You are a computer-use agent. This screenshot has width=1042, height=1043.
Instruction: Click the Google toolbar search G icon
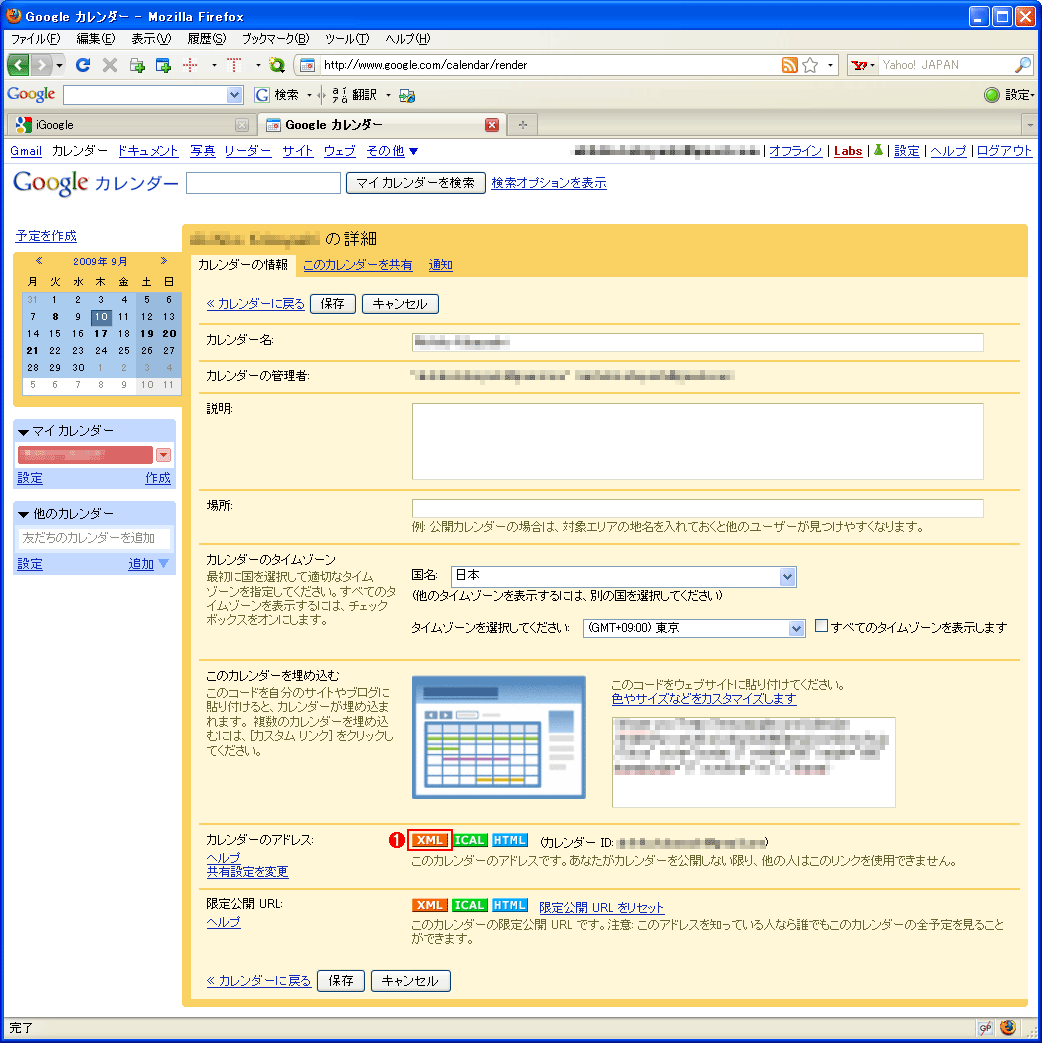pos(262,95)
